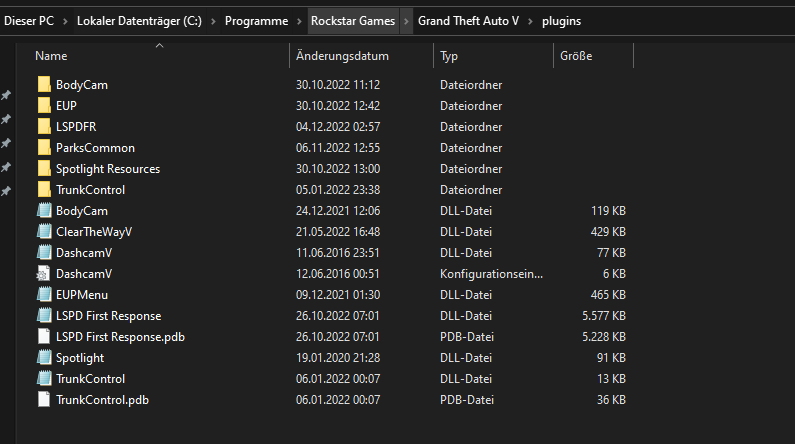Select the LSPD First Response.pdb file icon
The width and height of the screenshot is (795, 444).
point(43,337)
